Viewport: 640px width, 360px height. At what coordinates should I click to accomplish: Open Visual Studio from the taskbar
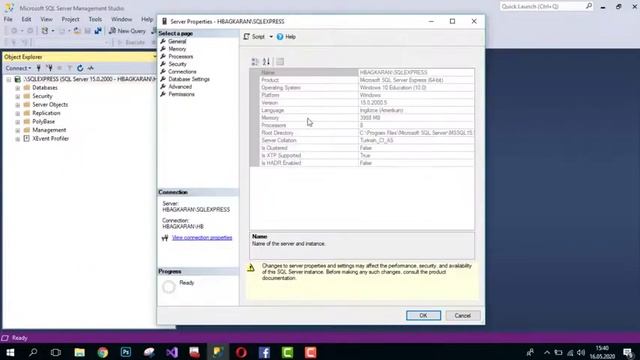point(172,352)
